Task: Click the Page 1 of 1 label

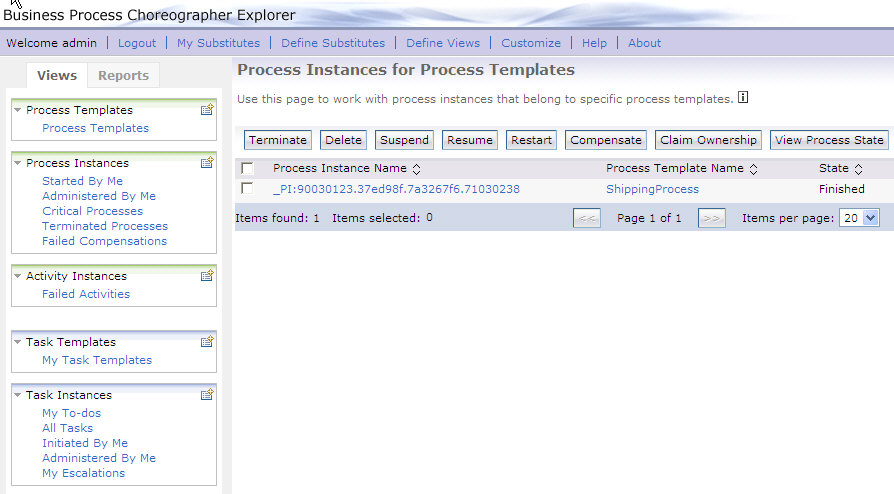Action: [649, 218]
